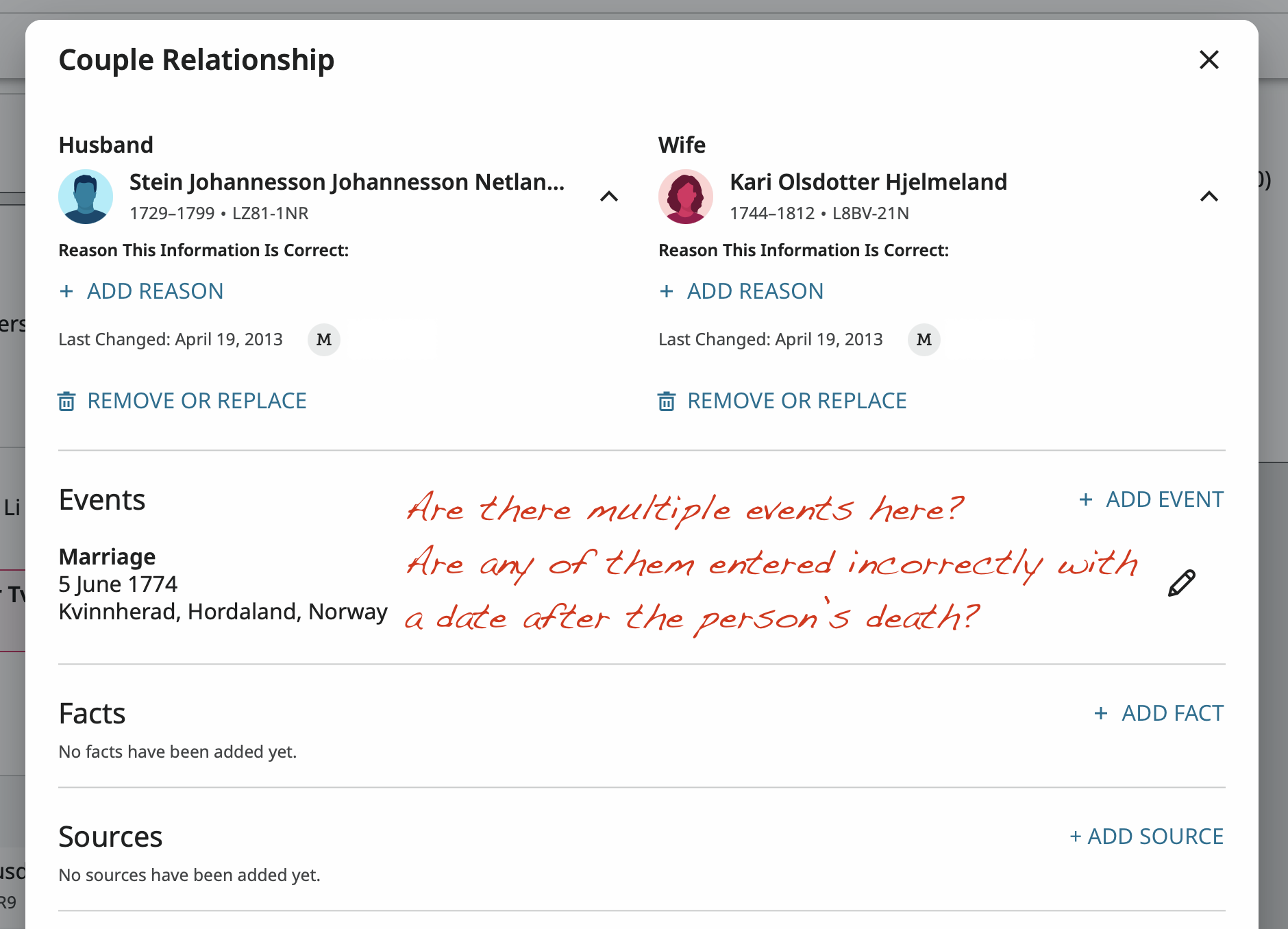Select the Marriage 5 June 1774 event
Screen dimensions: 1288x929
pyautogui.click(x=223, y=584)
